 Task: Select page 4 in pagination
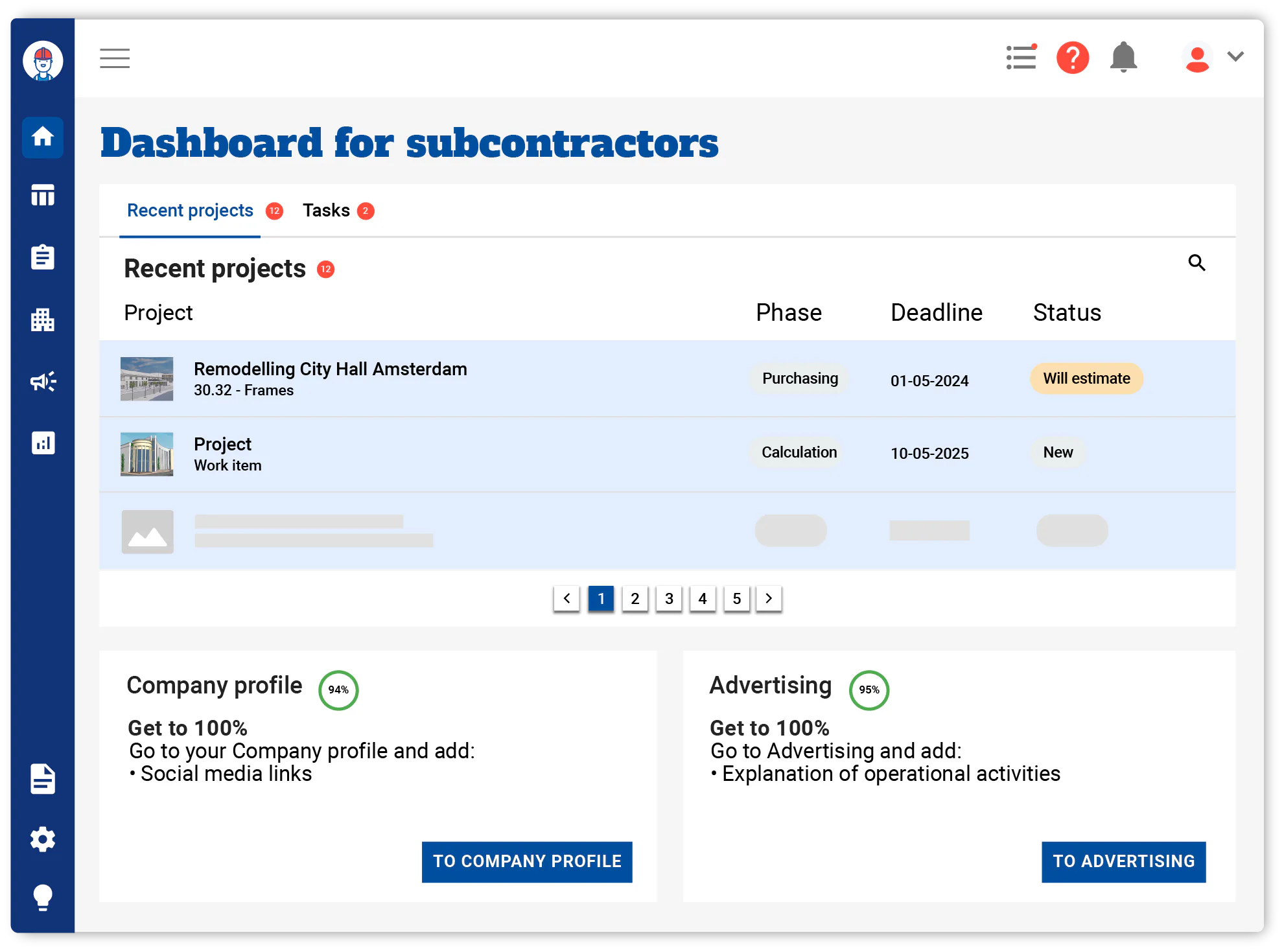point(703,598)
